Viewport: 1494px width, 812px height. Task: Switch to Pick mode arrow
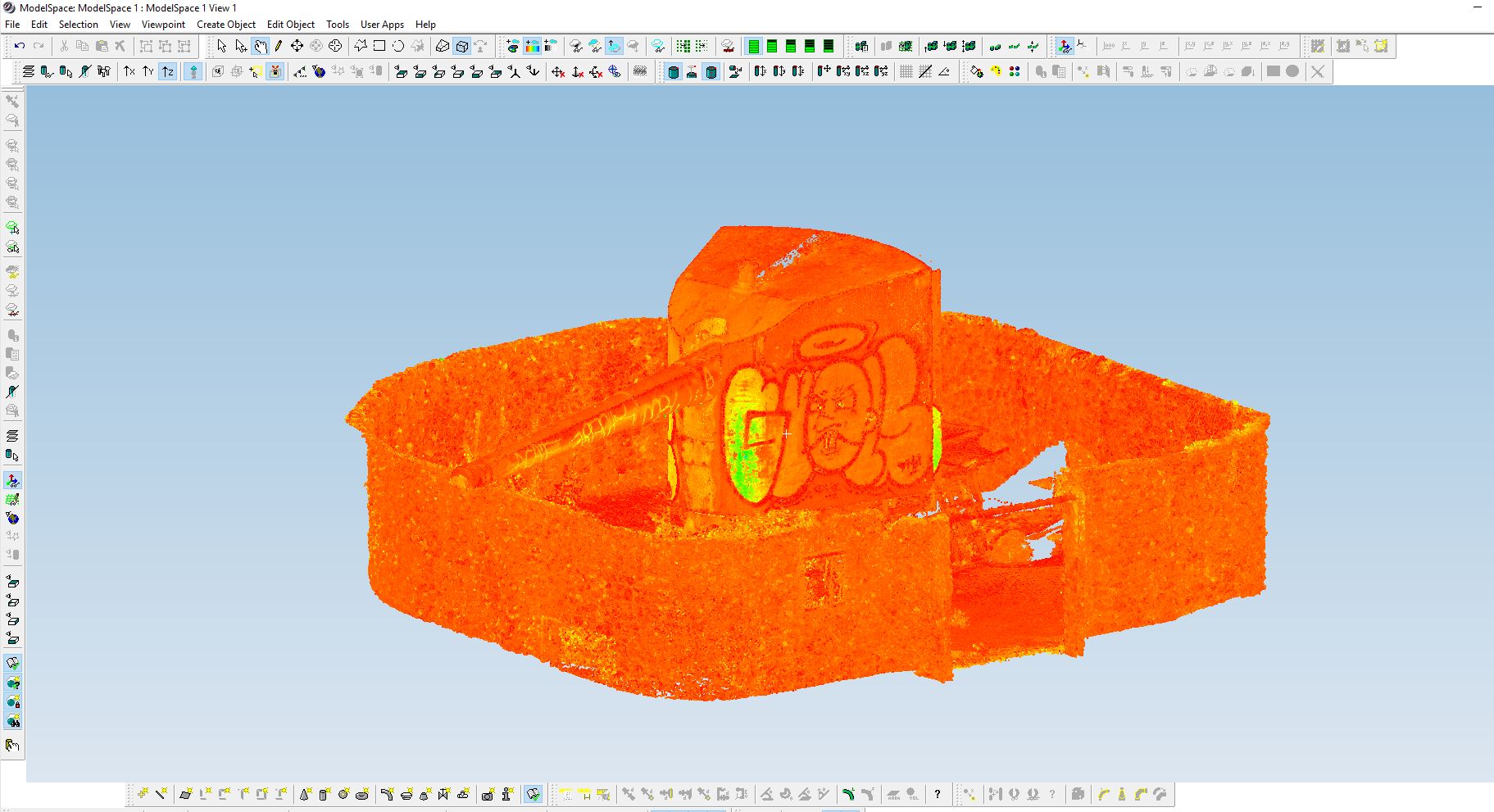222,46
